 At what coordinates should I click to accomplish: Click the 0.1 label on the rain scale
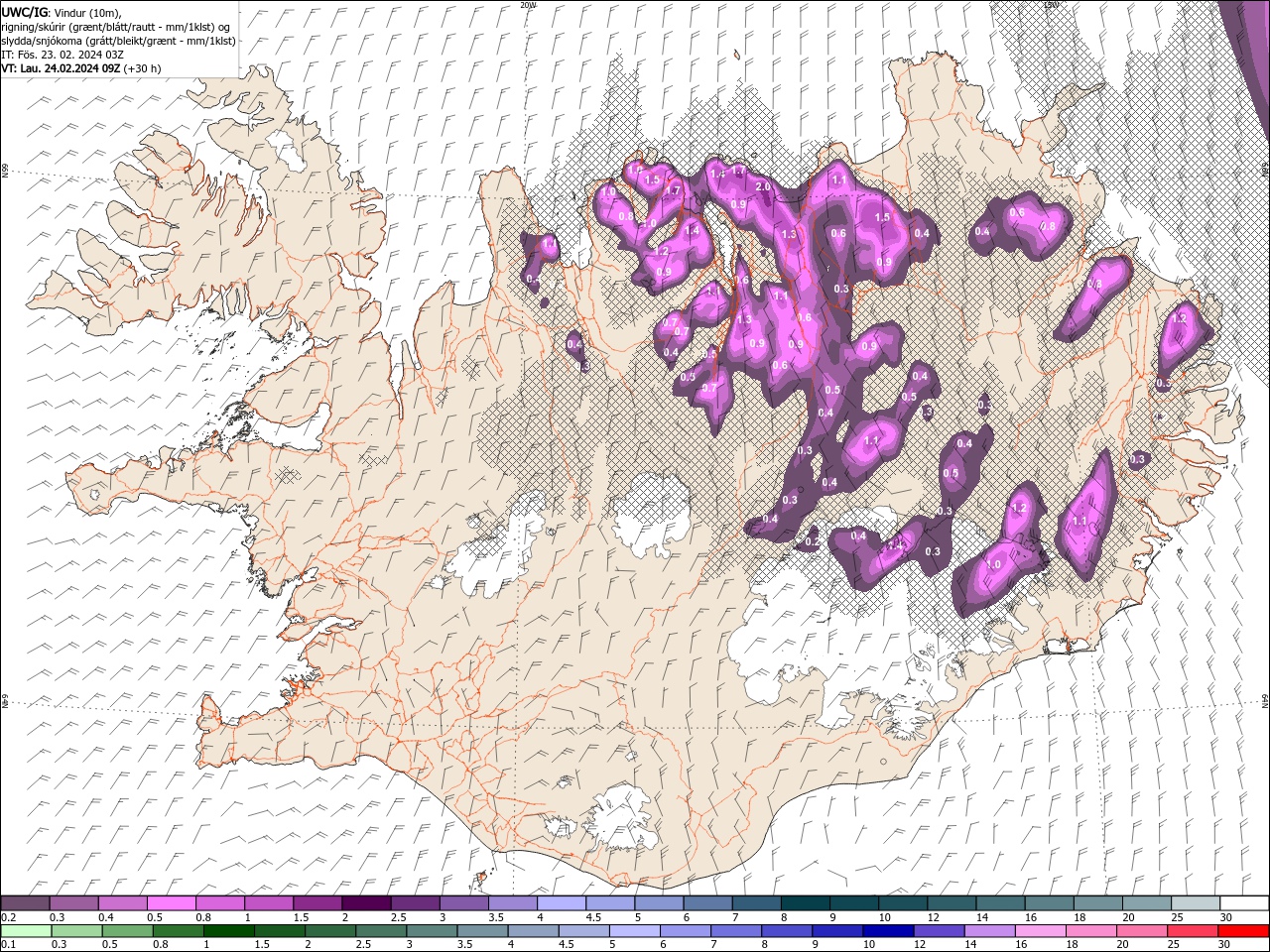pyautogui.click(x=8, y=945)
